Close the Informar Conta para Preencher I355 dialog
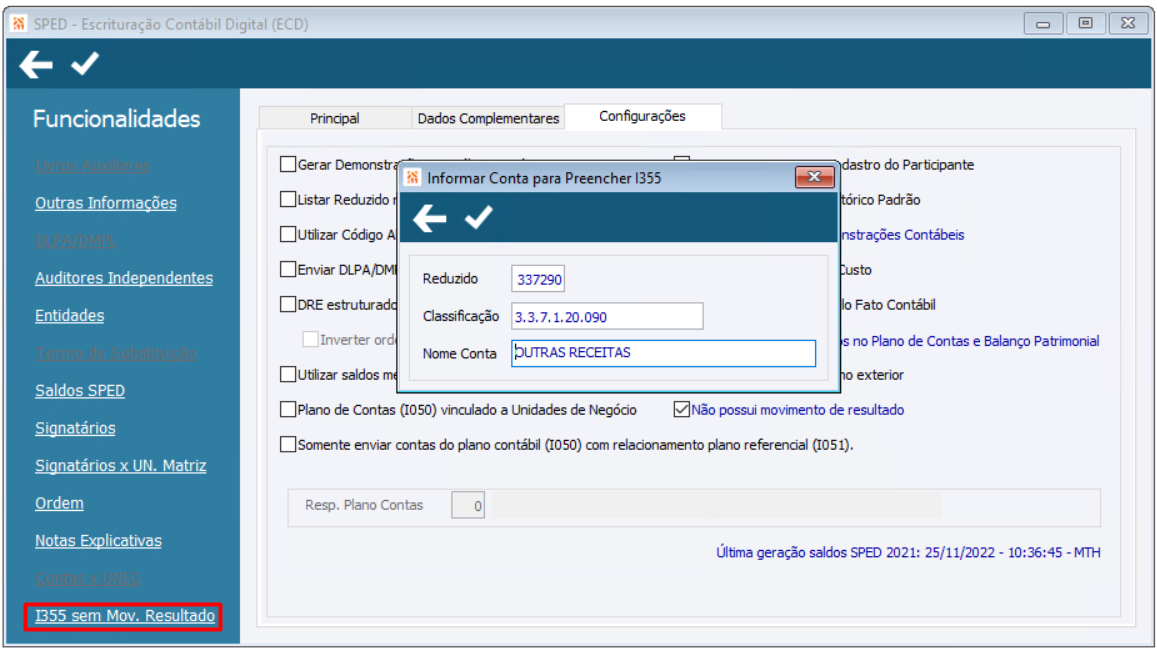Image resolution: width=1157 pixels, height=650 pixels. pyautogui.click(x=814, y=177)
